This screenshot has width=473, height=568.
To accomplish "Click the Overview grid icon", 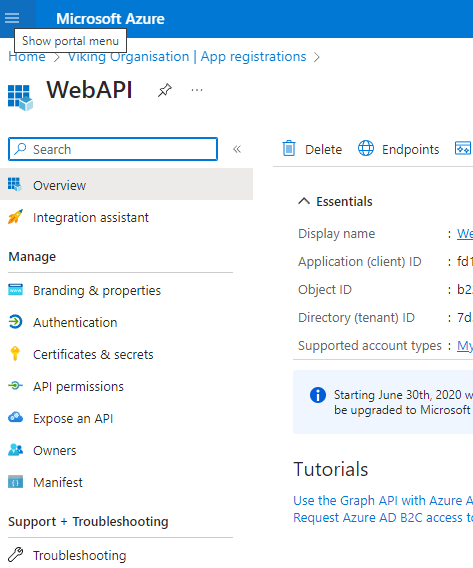I will tap(15, 185).
